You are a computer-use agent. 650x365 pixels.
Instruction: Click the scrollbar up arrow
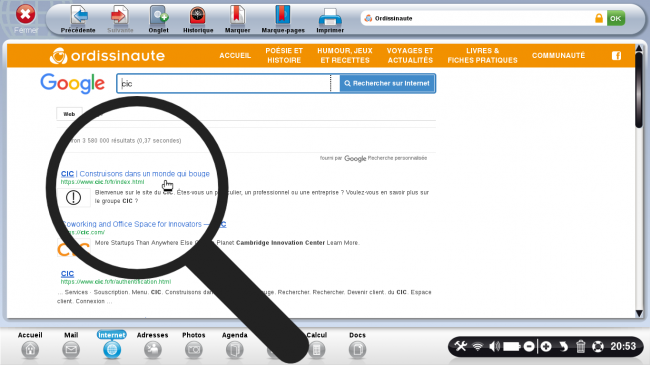click(x=639, y=49)
